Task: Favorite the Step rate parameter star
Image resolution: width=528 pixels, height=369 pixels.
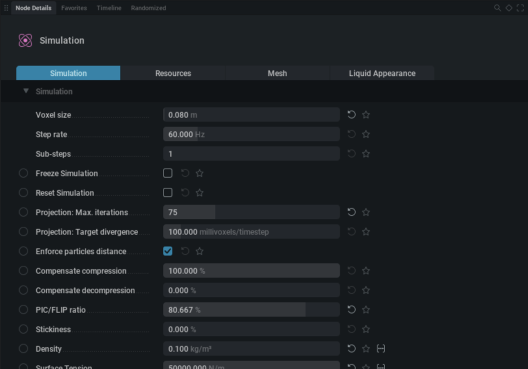Action: click(x=366, y=134)
